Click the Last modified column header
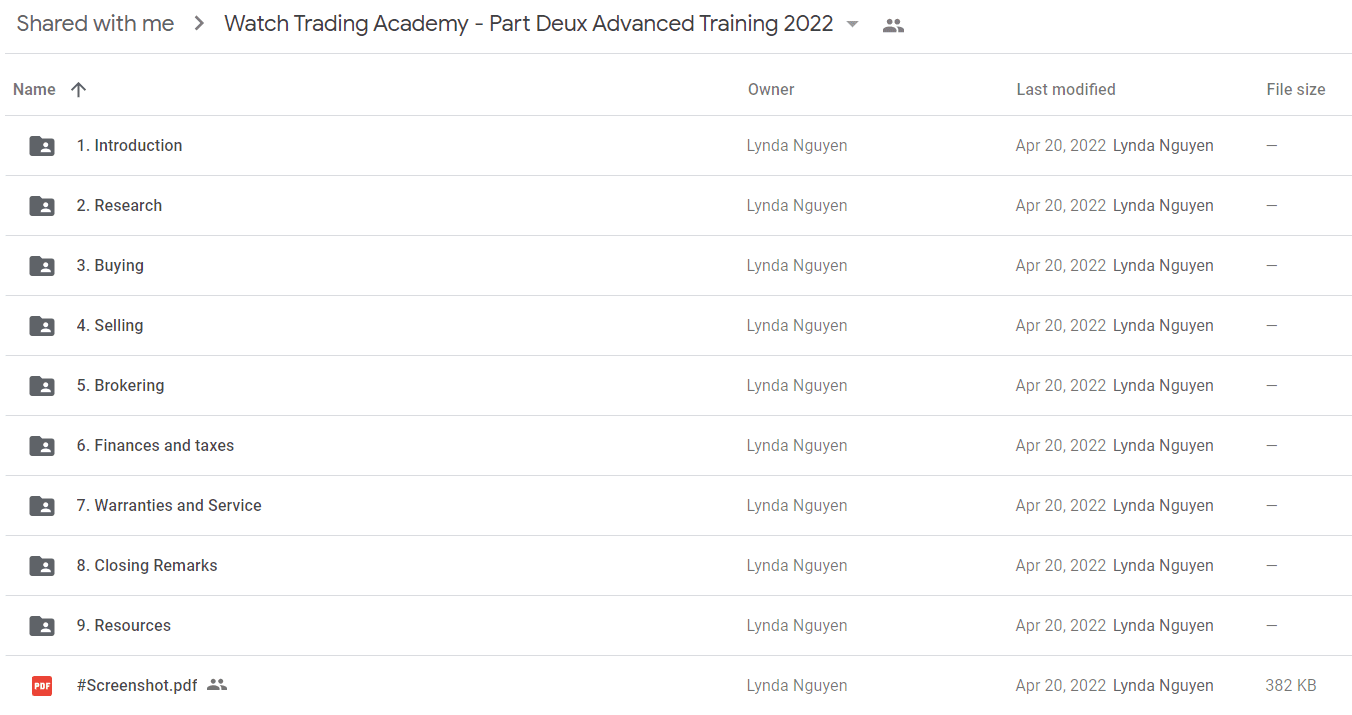The image size is (1352, 715). (1066, 89)
